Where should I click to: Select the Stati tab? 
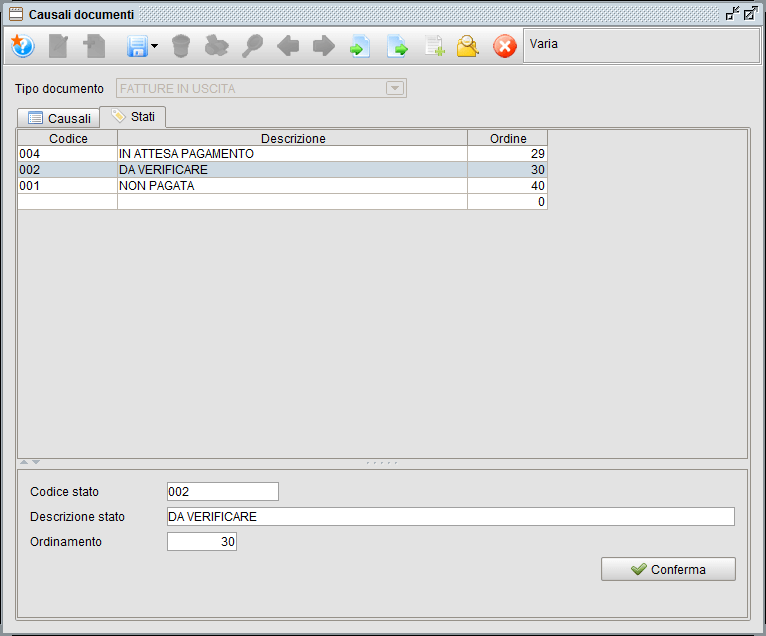tap(133, 117)
